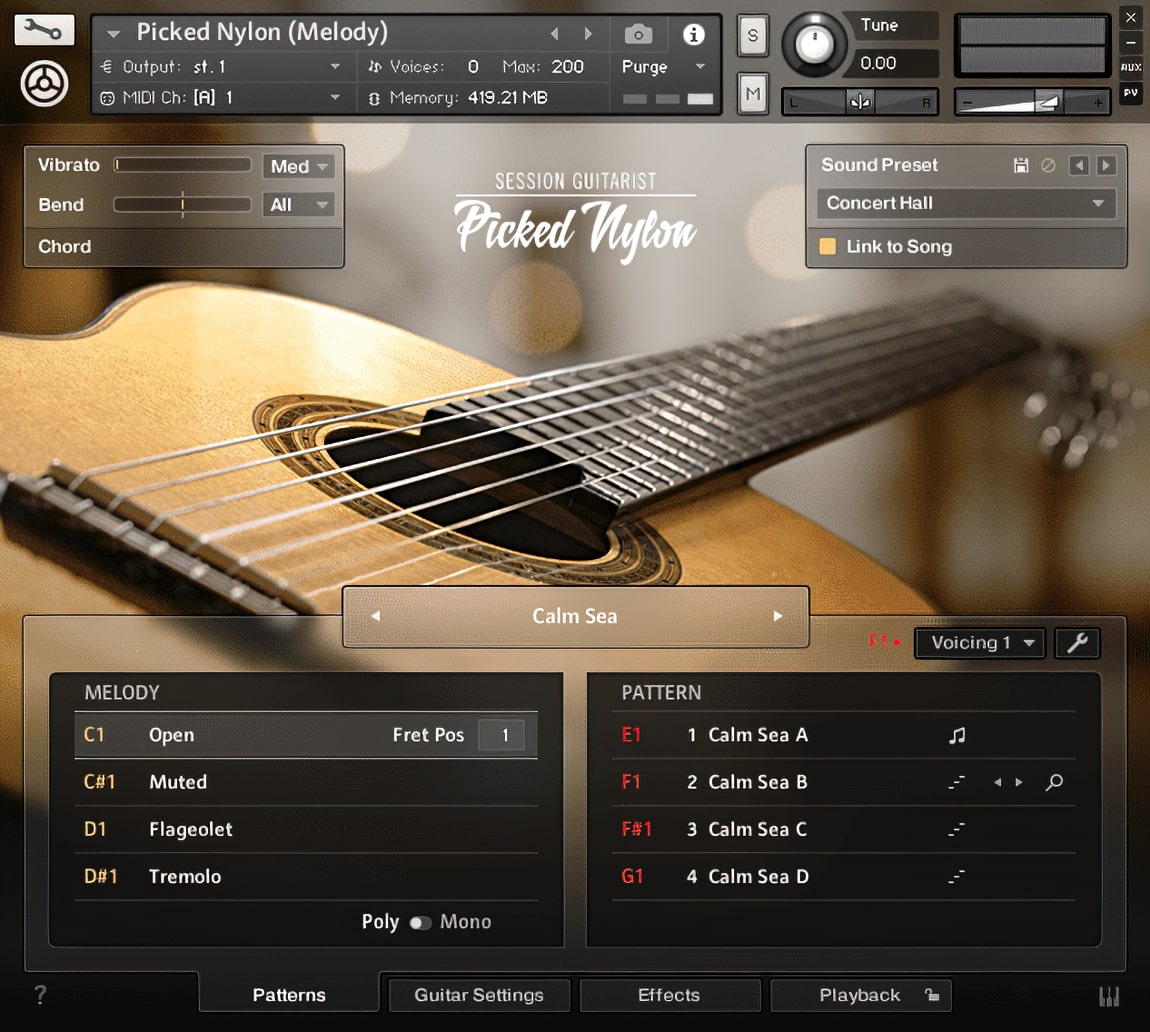Click the pattern icon for Calm Sea D
Screen dimensions: 1150x1032
[x=956, y=877]
